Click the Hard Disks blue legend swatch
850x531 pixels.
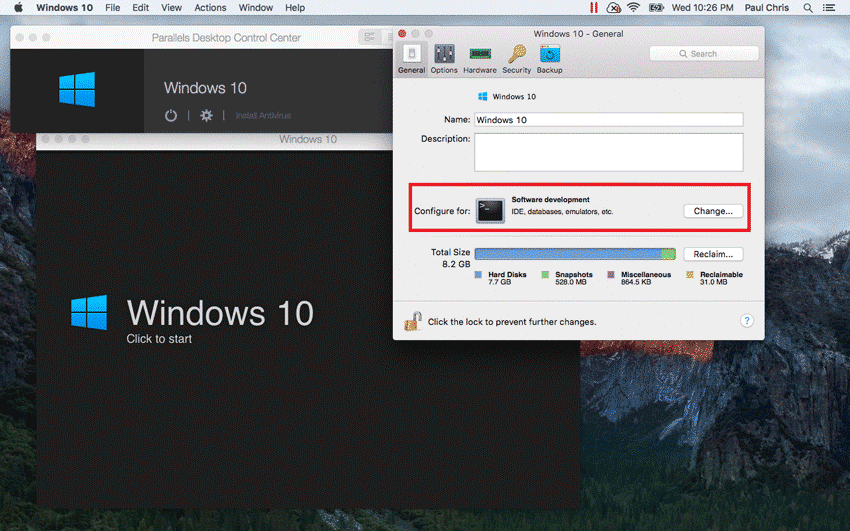478,275
